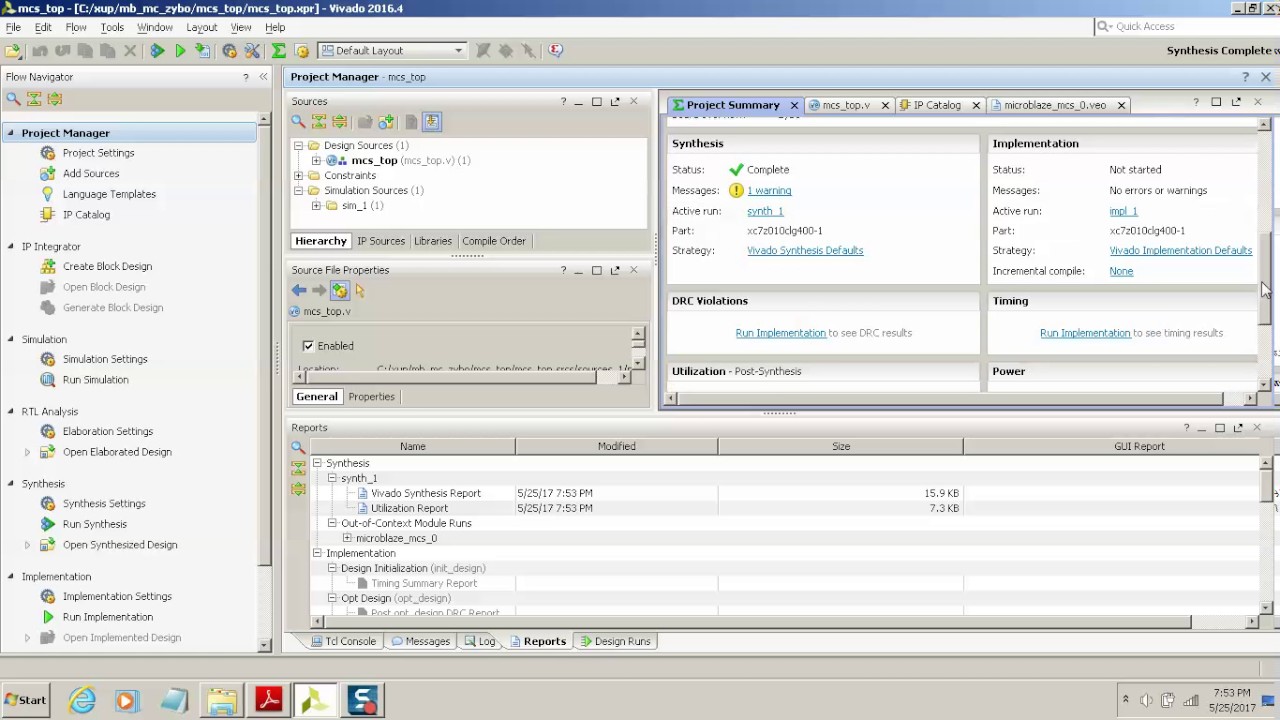
Task: Click search icon in Reports panel
Action: pyautogui.click(x=298, y=447)
